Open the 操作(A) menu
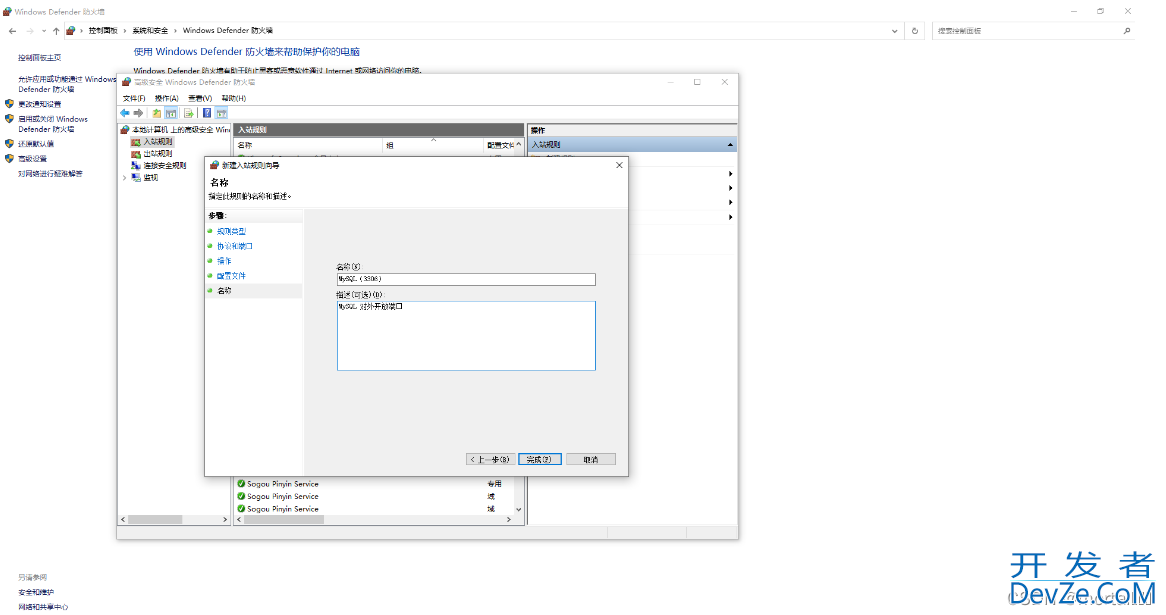The width and height of the screenshot is (1166, 615). 167,98
